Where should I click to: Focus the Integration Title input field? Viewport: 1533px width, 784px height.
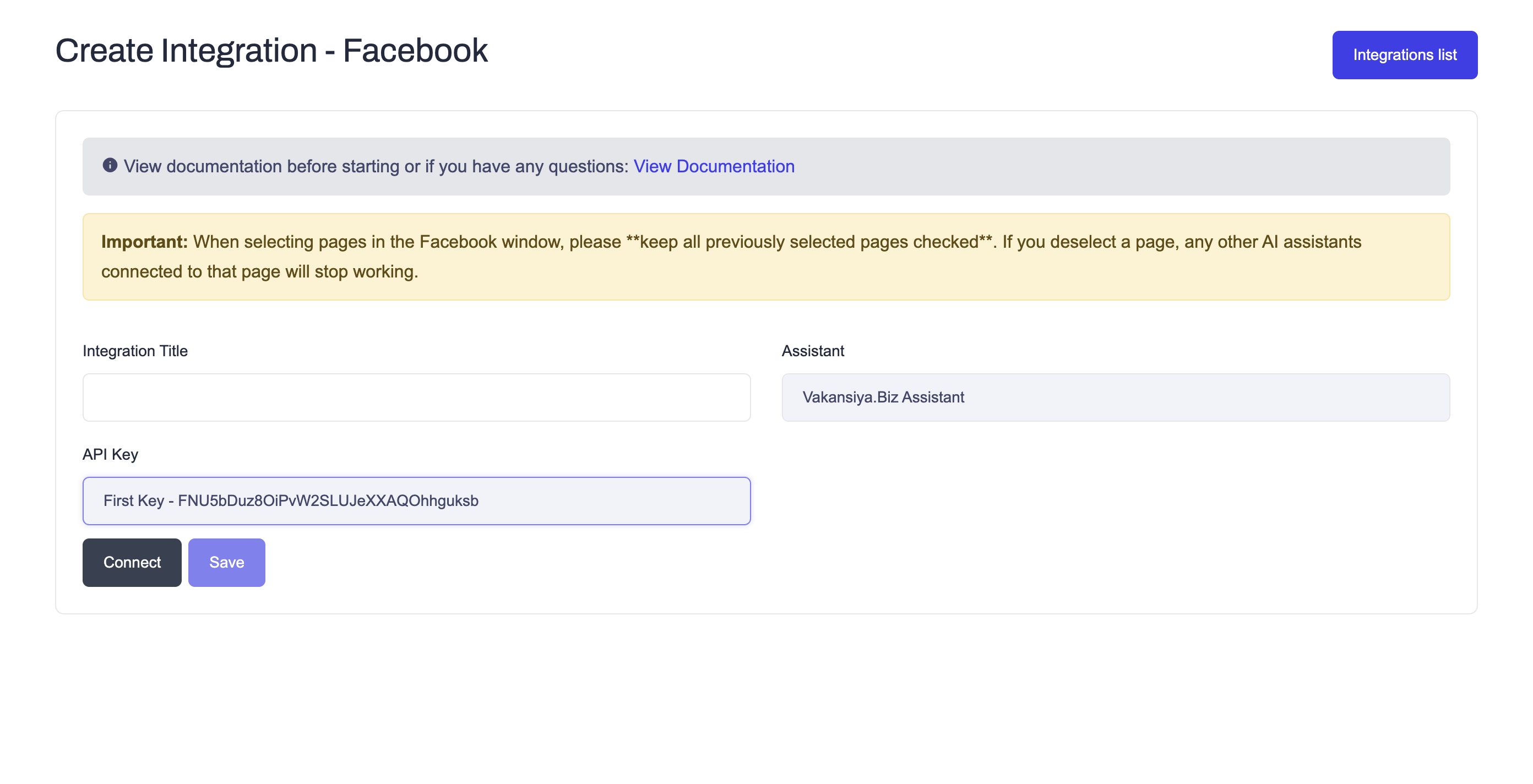click(x=416, y=398)
